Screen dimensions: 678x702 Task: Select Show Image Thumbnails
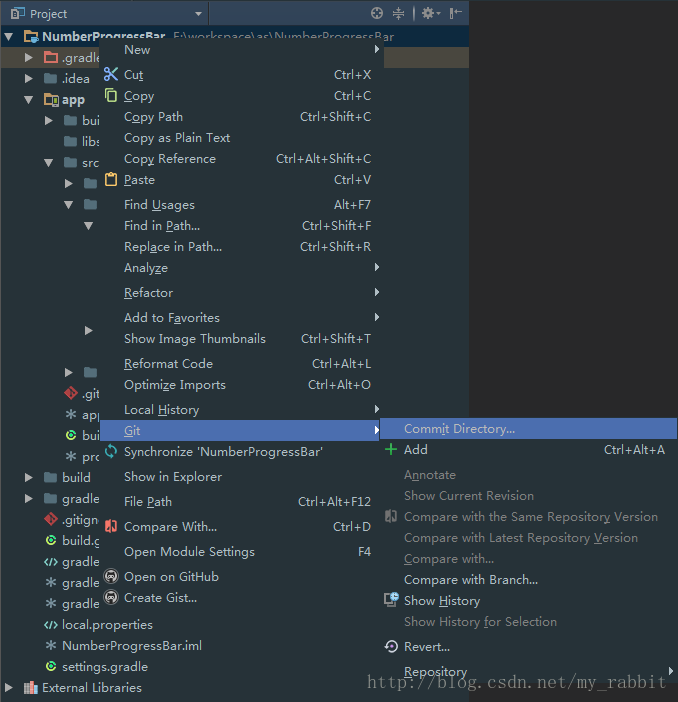[241, 338]
